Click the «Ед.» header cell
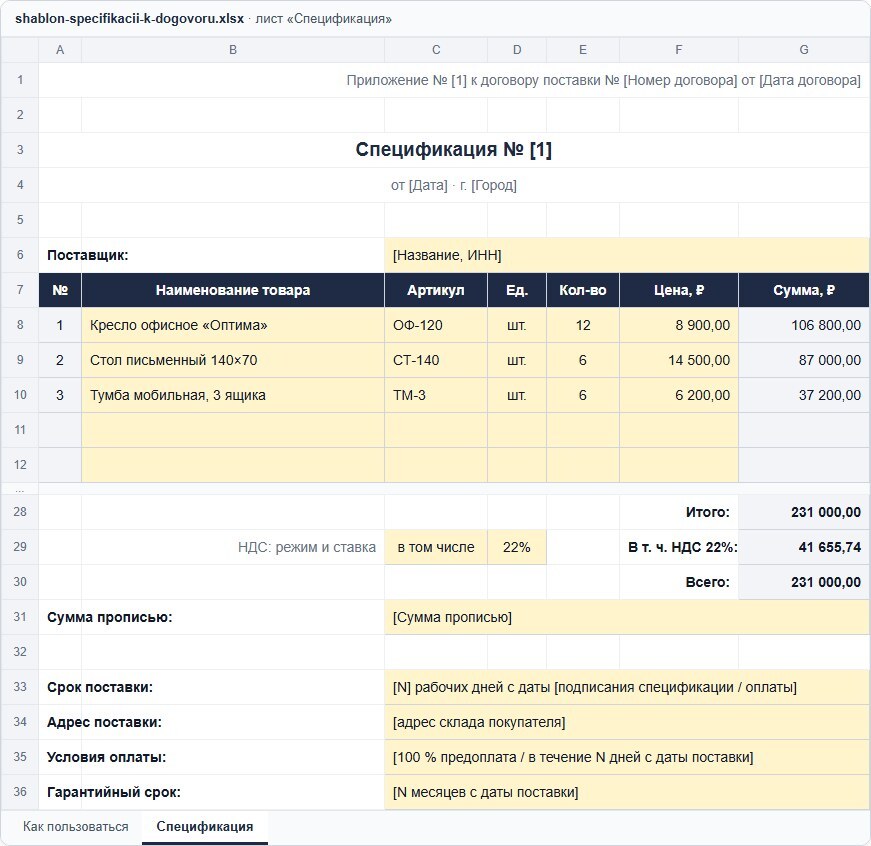871x846 pixels. click(517, 290)
